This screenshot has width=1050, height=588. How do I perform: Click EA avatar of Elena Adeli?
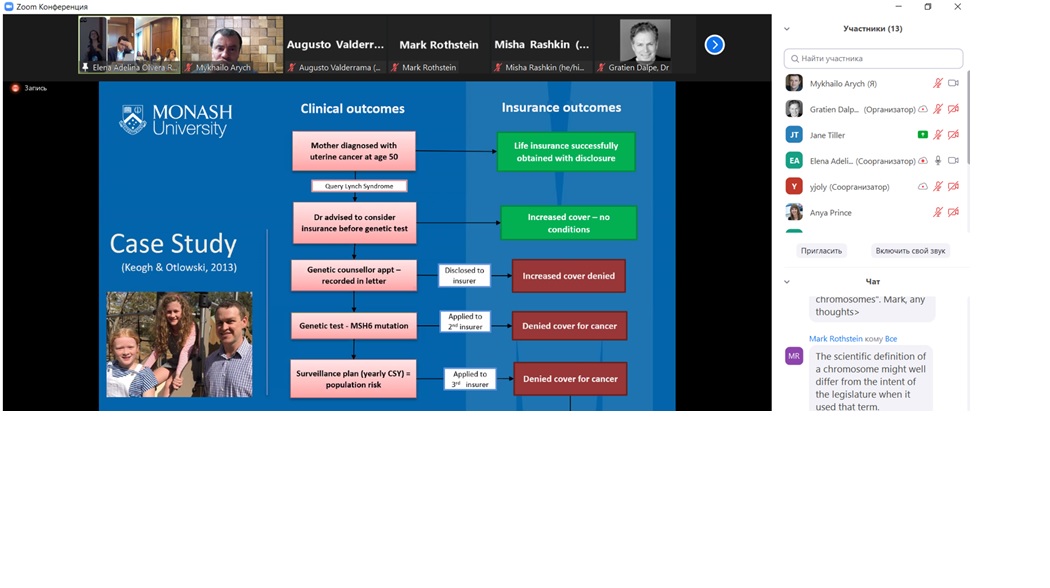(x=794, y=161)
